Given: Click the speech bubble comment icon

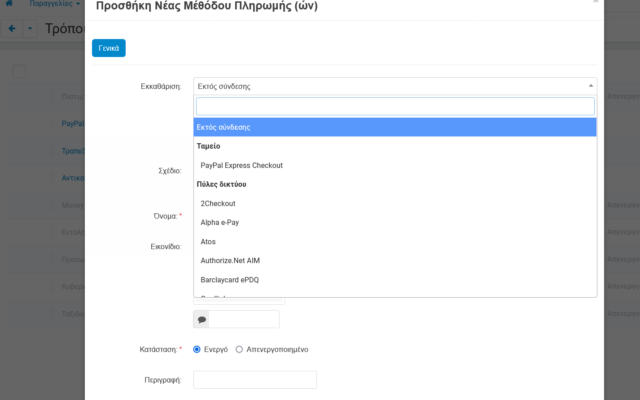Looking at the screenshot, I should point(201,319).
